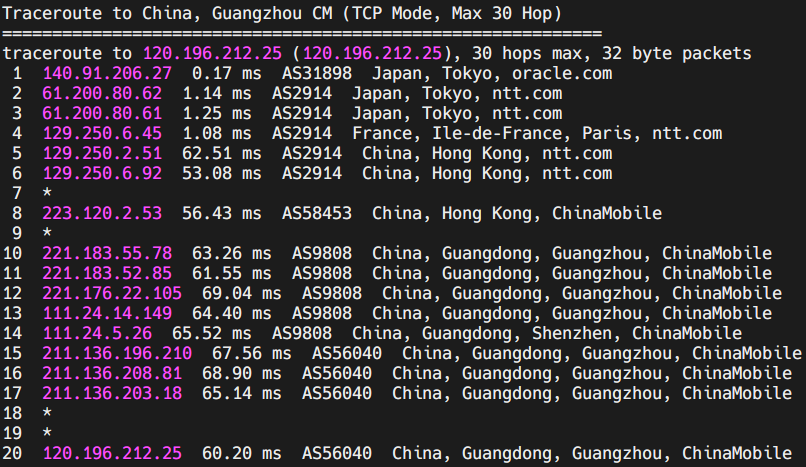Select IP 111.24.5.26 on hop 14

[x=97, y=334]
